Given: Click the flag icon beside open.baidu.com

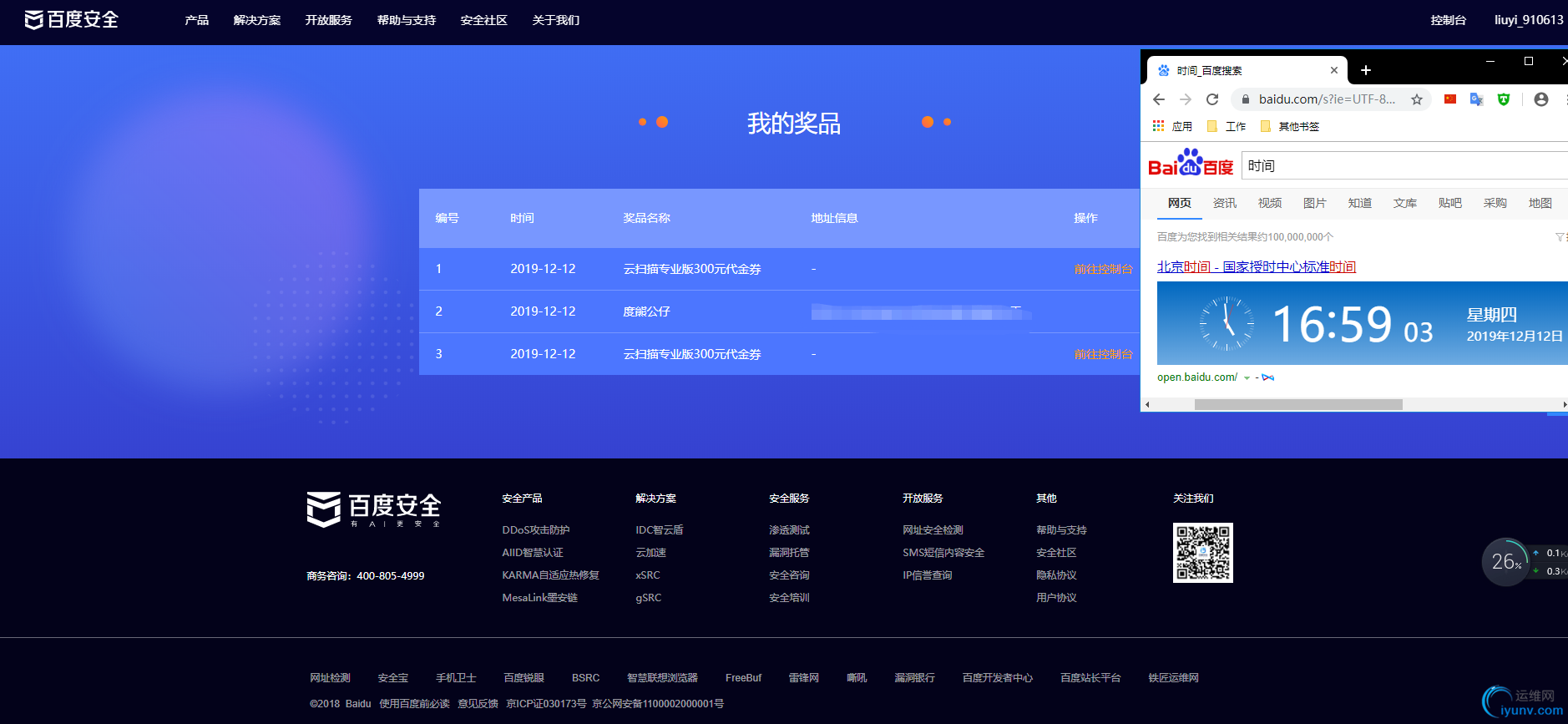Looking at the screenshot, I should point(1268,377).
